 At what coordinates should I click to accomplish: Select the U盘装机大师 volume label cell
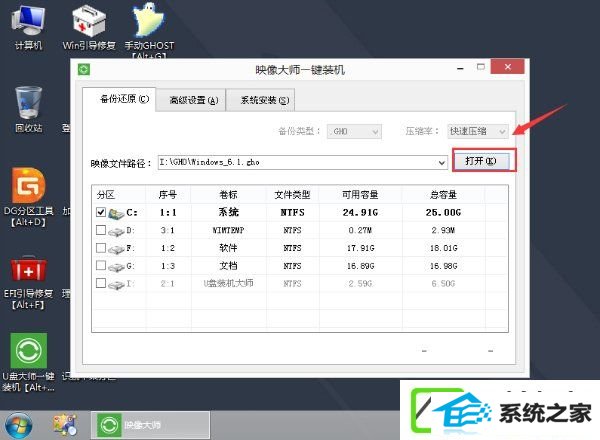pos(228,284)
